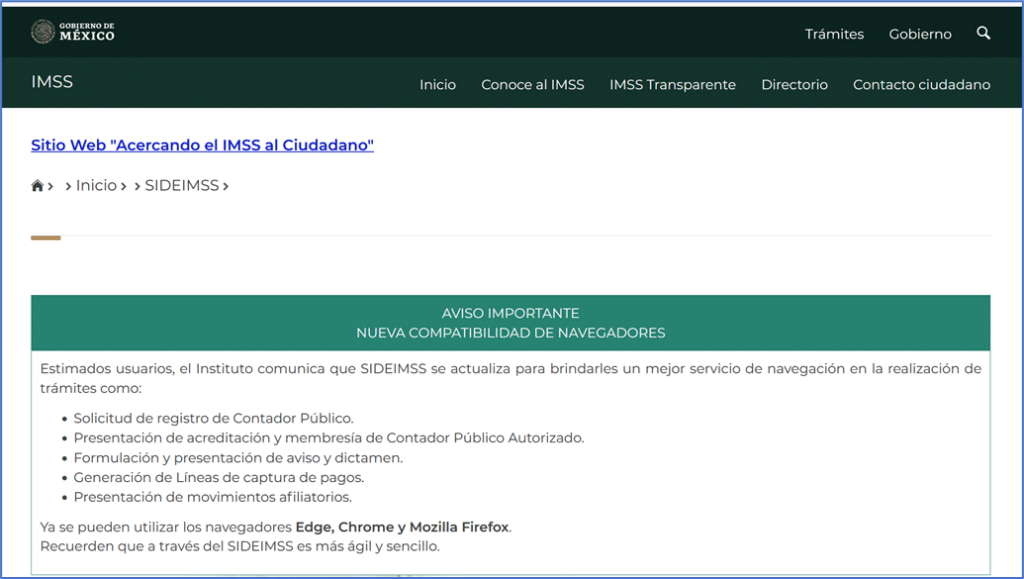Viewport: 1024px width, 579px height.
Task: Click the AVISO IMPORTANTE banner heading
Action: pyautogui.click(x=510, y=313)
